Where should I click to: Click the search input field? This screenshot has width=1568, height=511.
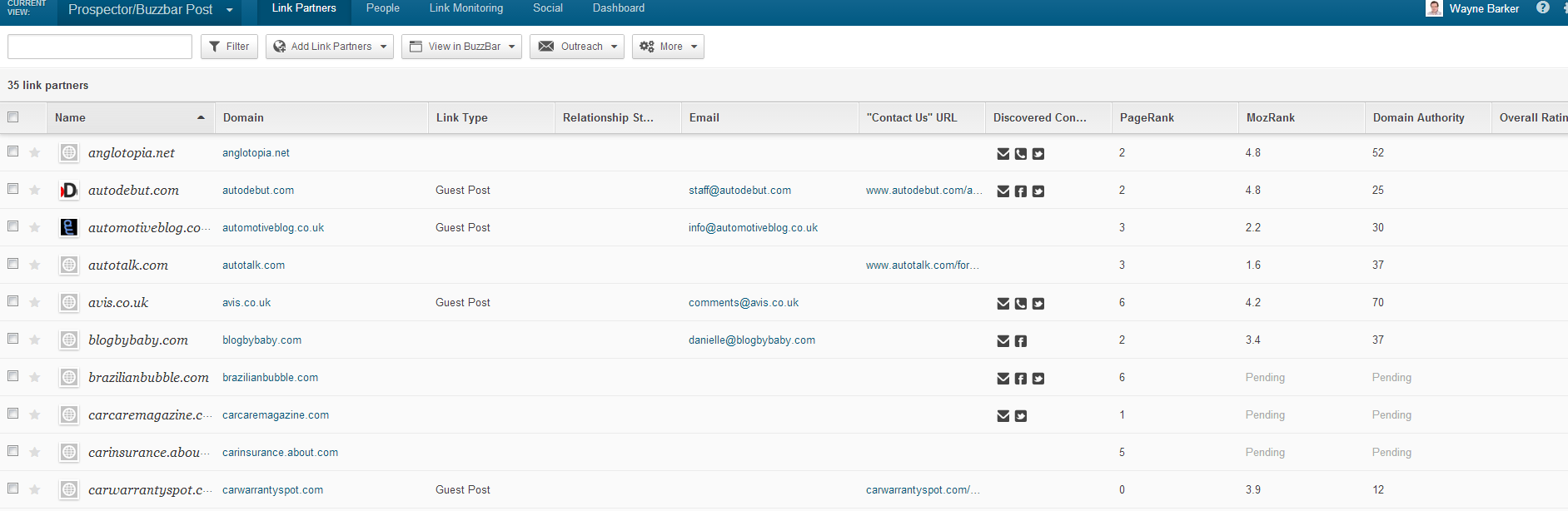[x=100, y=47]
